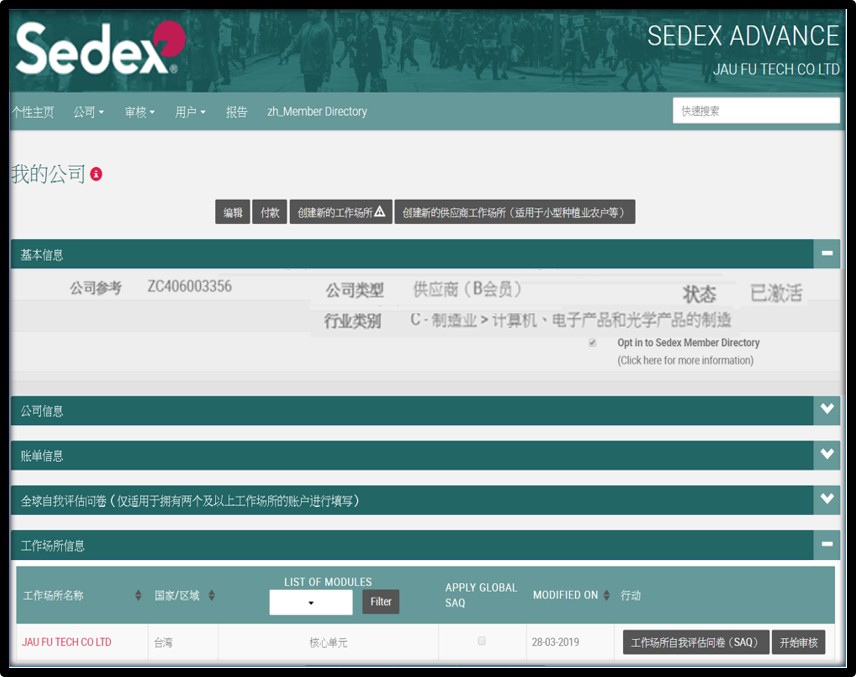Open zh_Member Directory menu item
Screen dimensions: 856x677
click(317, 111)
